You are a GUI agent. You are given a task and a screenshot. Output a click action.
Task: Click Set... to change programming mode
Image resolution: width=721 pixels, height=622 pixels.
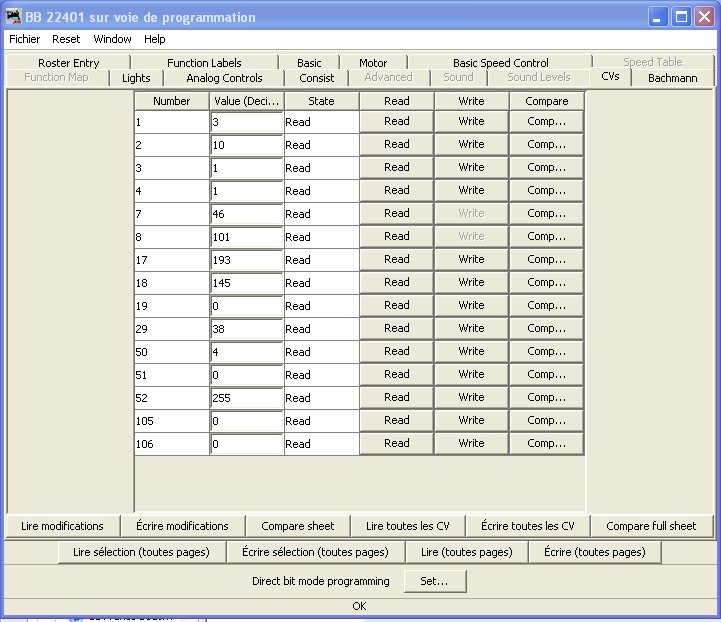pyautogui.click(x=435, y=581)
